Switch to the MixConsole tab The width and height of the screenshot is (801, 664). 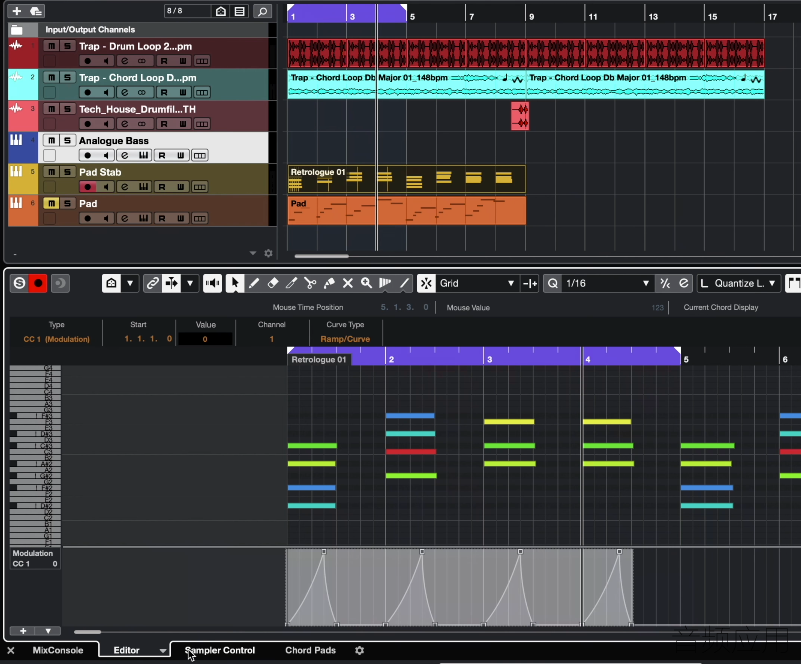(58, 650)
